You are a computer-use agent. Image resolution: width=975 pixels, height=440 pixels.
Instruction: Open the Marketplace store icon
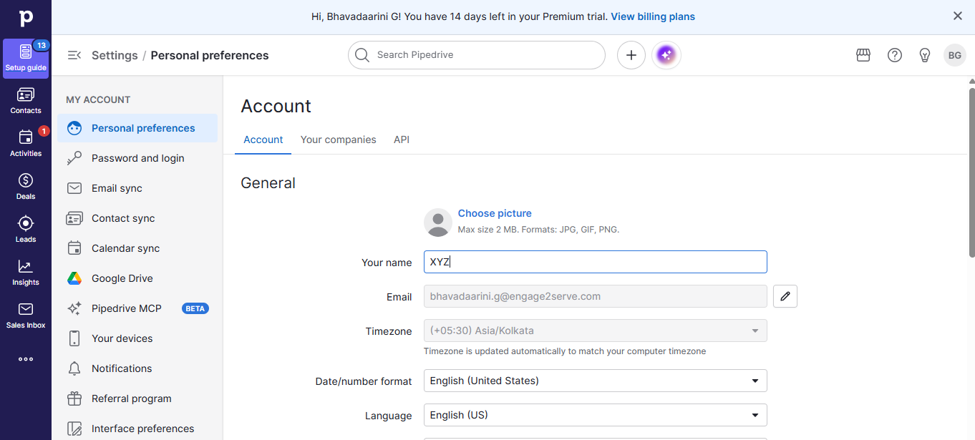[x=863, y=55]
